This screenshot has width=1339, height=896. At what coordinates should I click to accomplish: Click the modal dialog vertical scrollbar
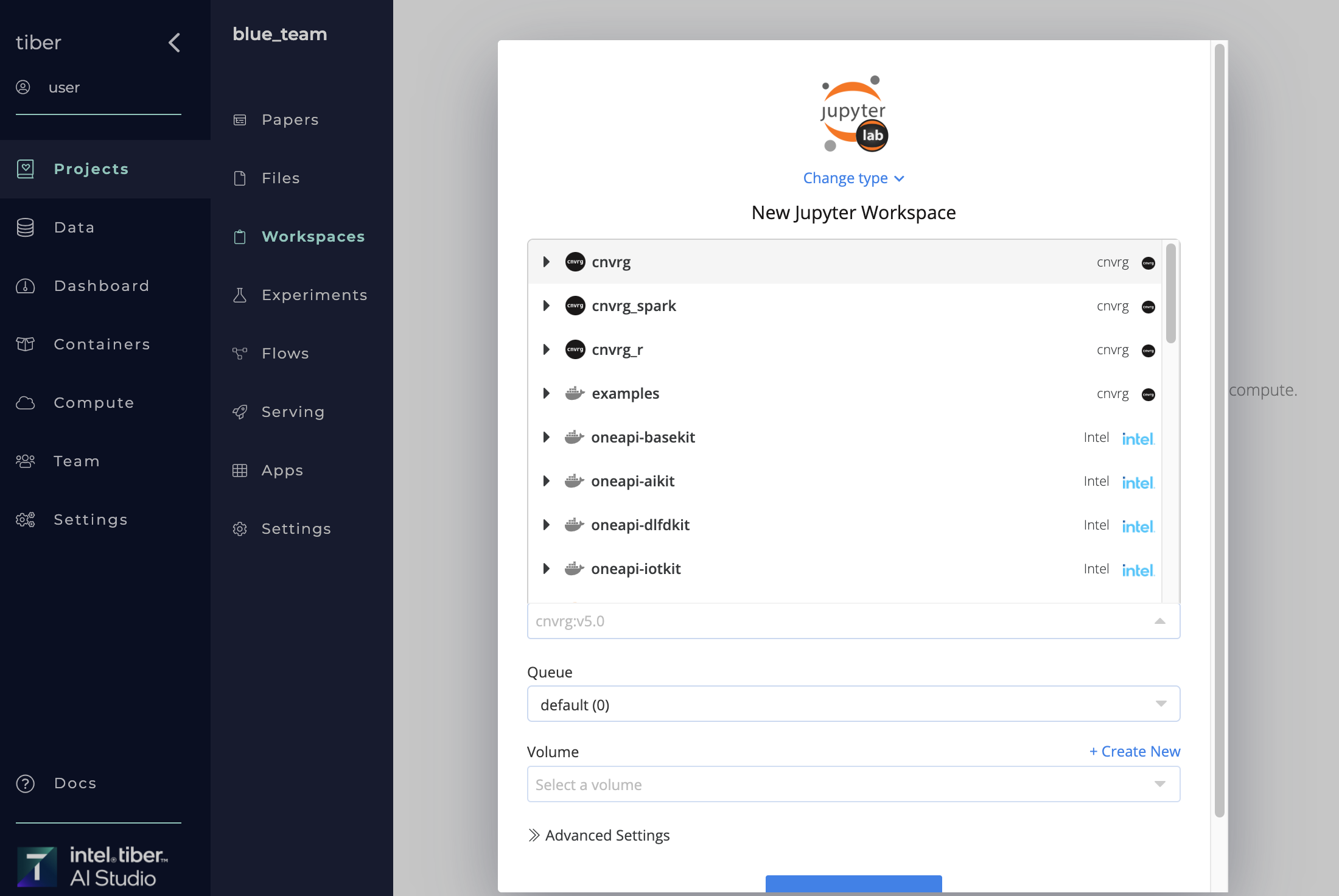click(1219, 430)
